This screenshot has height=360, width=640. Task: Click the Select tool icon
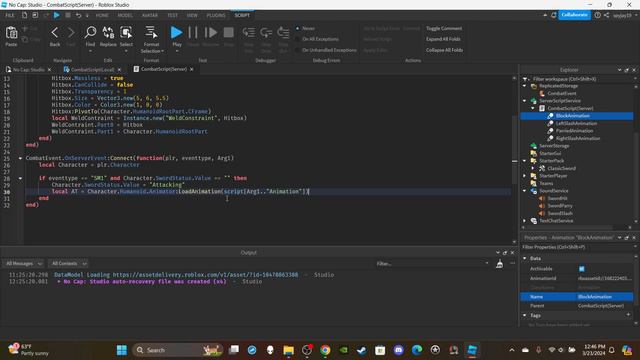126,33
